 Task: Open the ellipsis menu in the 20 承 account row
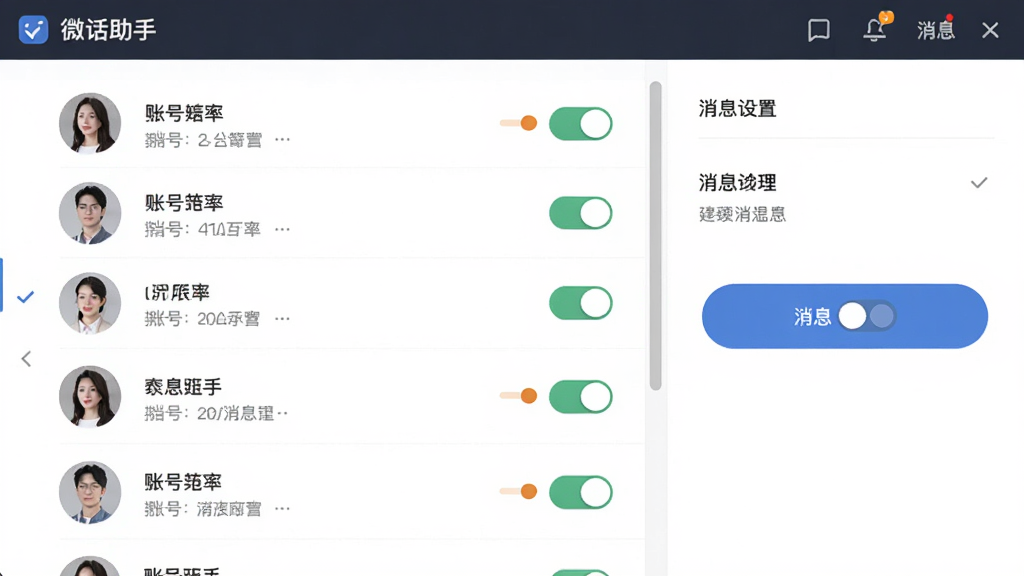pos(282,319)
